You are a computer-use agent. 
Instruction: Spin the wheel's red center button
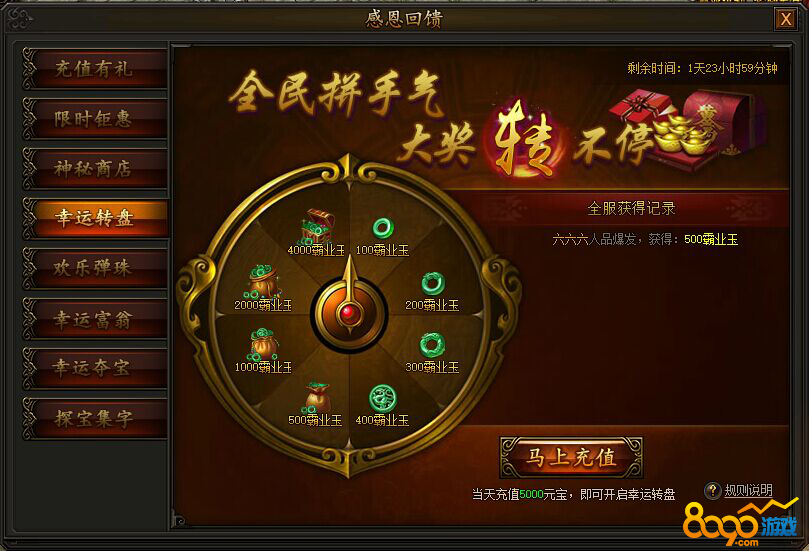click(x=349, y=313)
